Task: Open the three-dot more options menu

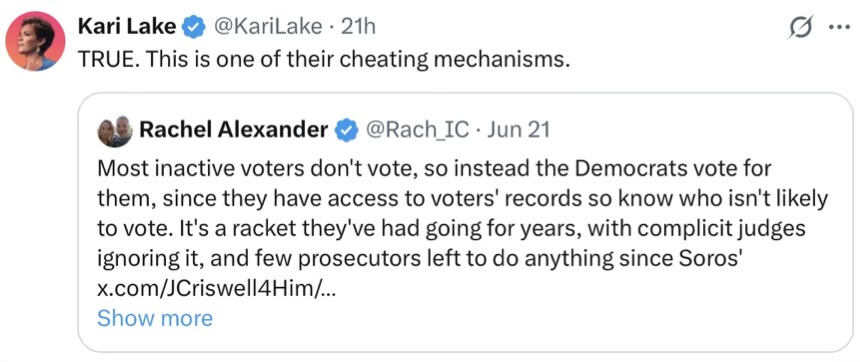Action: (839, 28)
